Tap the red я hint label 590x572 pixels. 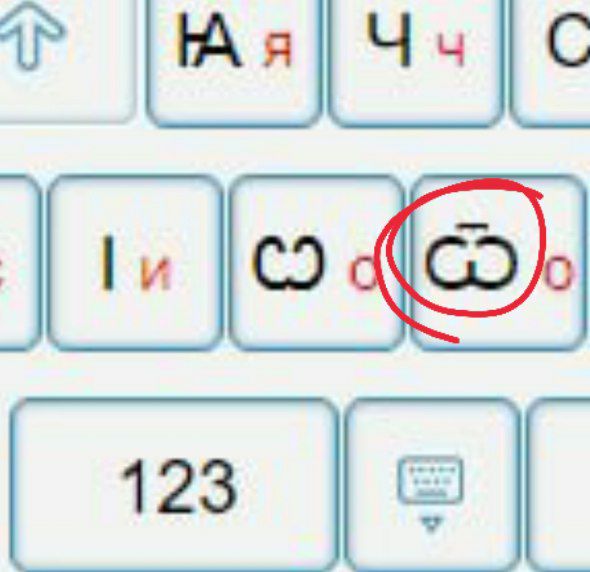click(x=278, y=49)
